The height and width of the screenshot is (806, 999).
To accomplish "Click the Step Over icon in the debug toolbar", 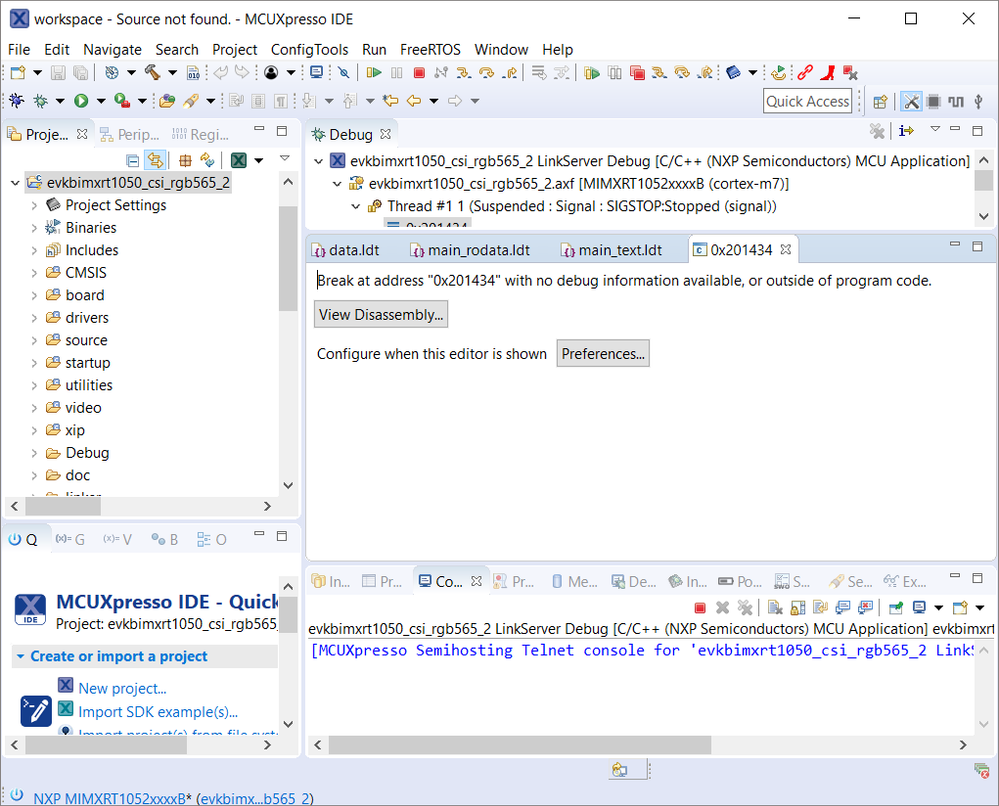I will coord(487,73).
